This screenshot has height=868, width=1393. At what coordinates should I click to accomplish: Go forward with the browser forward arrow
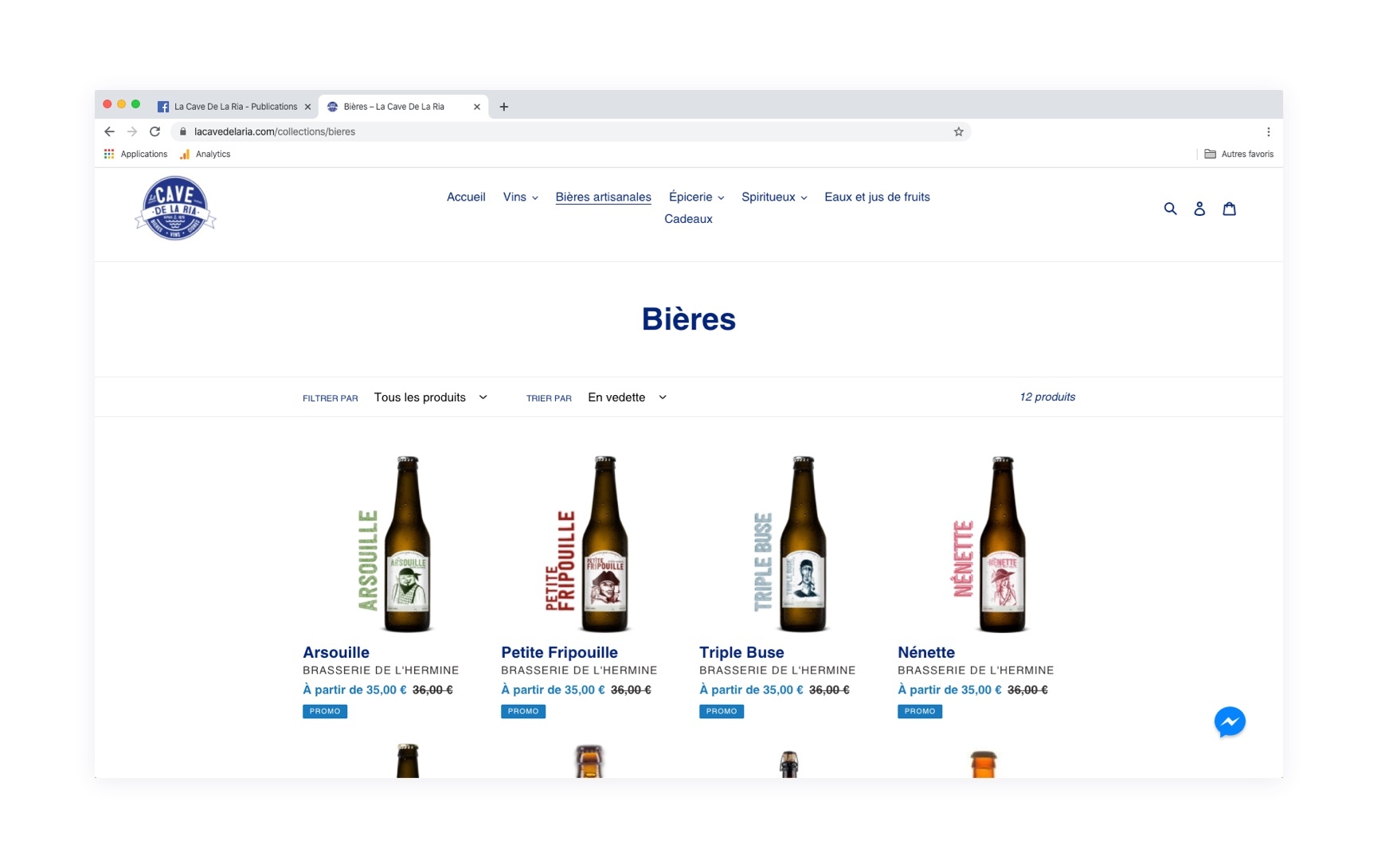(132, 132)
